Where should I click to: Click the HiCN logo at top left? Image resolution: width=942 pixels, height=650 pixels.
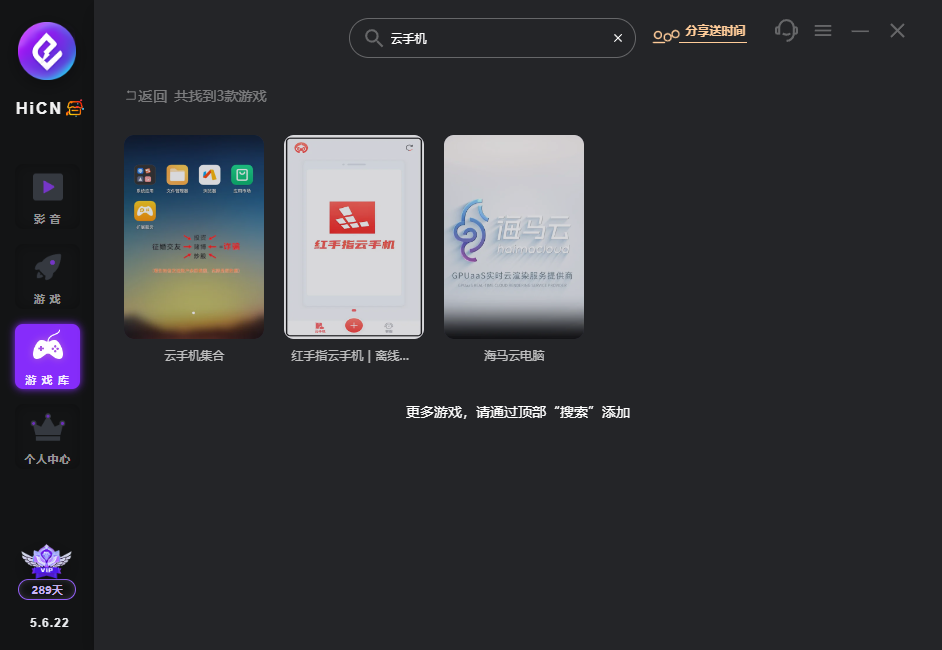tap(46, 50)
